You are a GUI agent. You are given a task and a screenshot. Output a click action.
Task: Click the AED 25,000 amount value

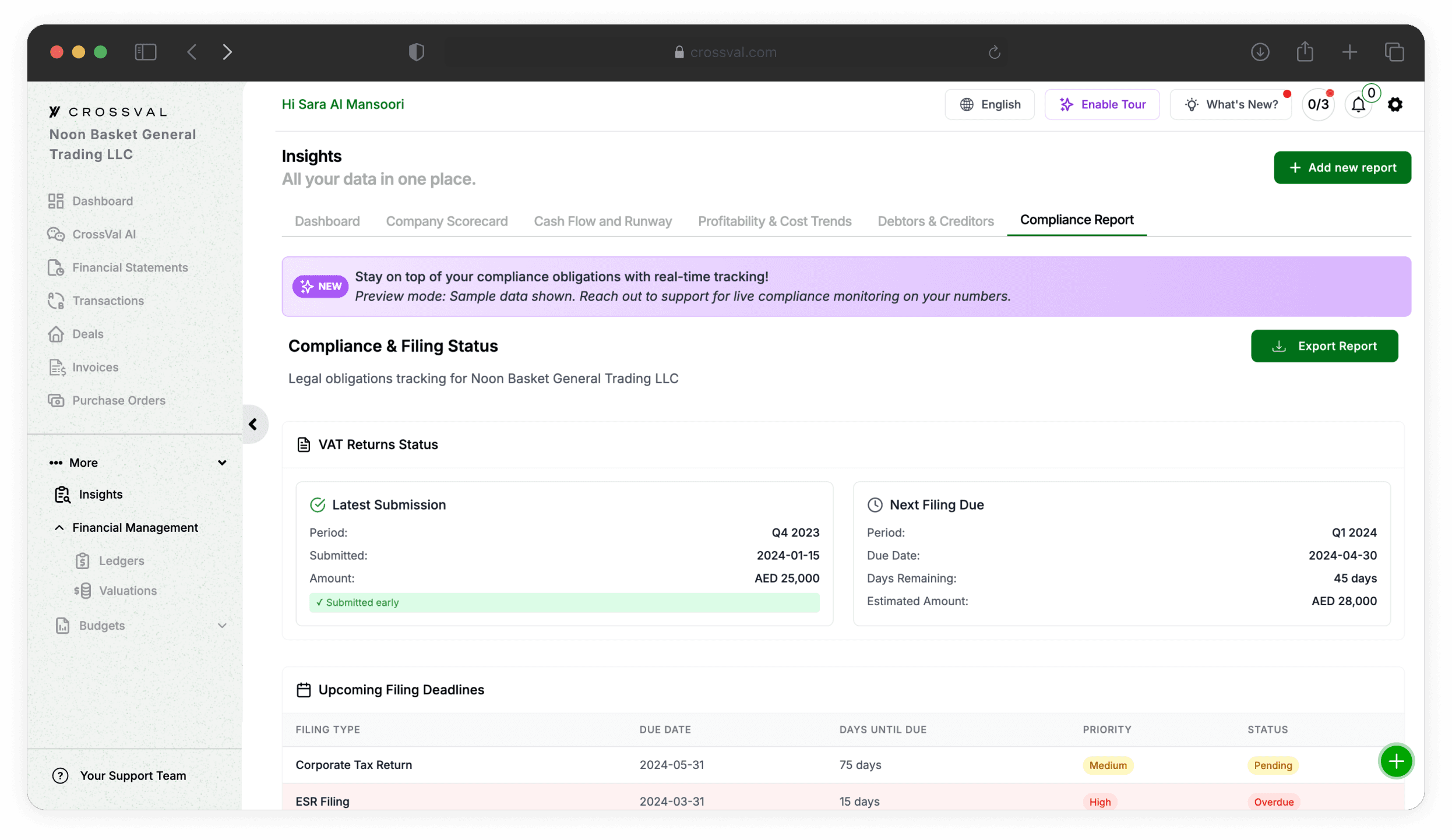point(787,578)
